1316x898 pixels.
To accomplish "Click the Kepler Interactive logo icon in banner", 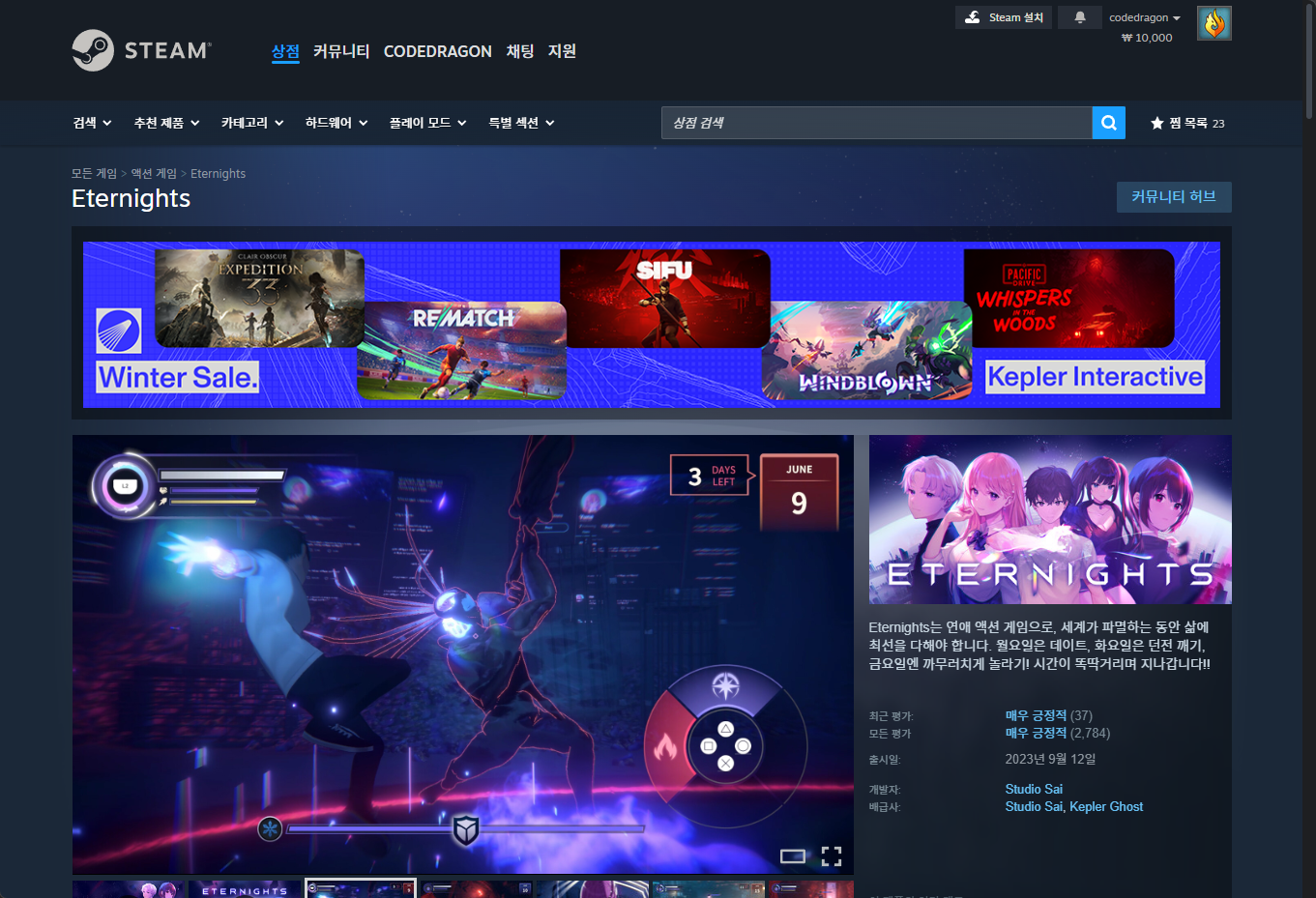I will point(119,332).
